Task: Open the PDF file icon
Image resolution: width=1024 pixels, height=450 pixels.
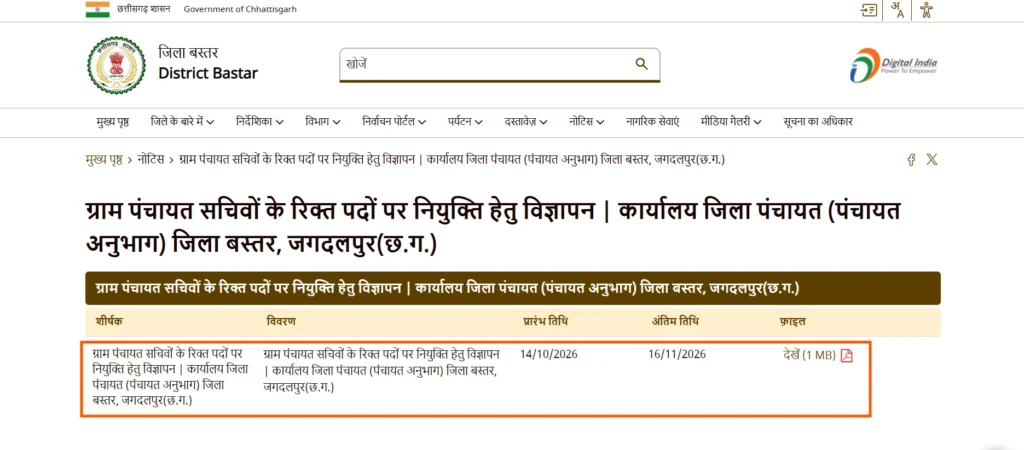Action: [846, 355]
